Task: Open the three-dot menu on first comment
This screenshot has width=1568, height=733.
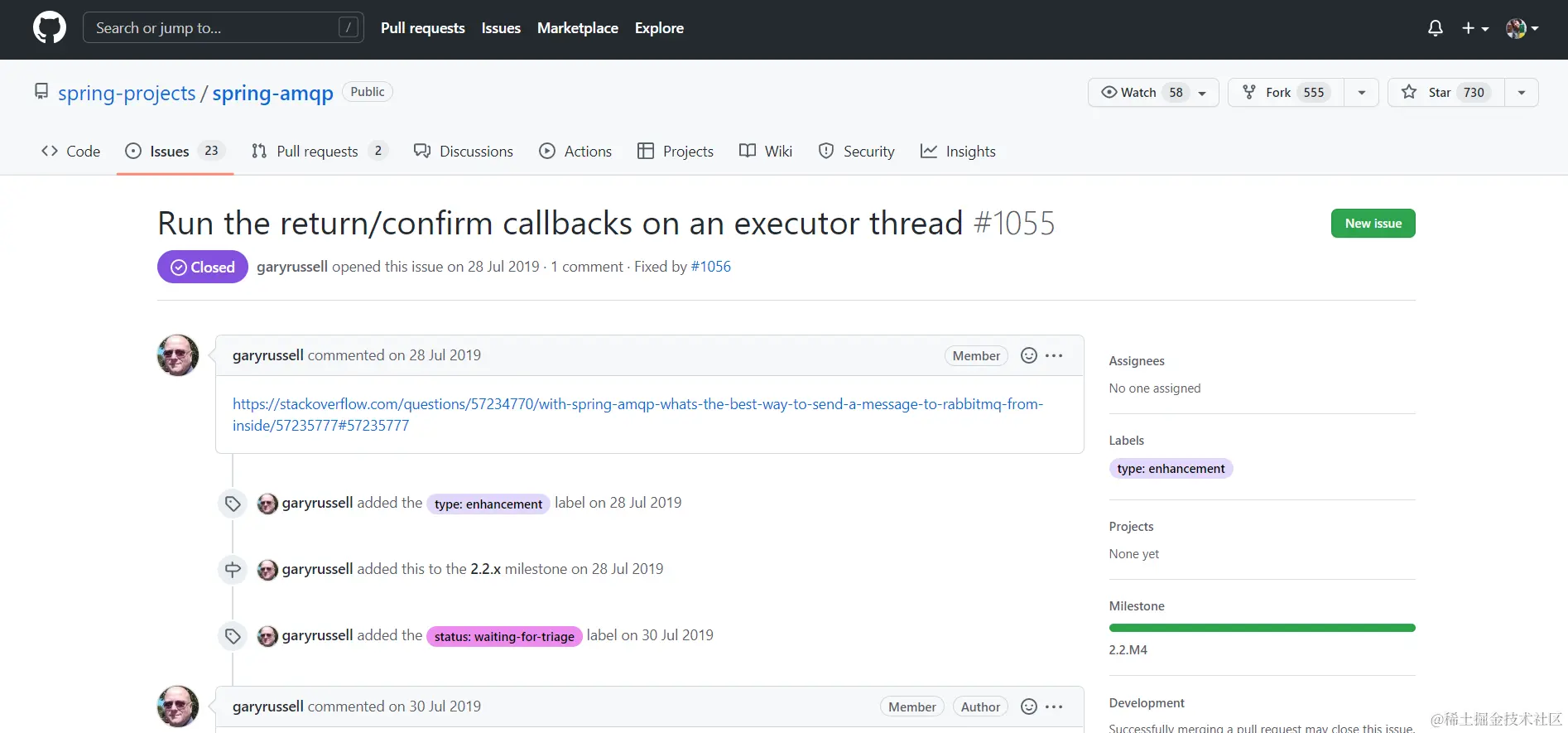Action: 1054,355
